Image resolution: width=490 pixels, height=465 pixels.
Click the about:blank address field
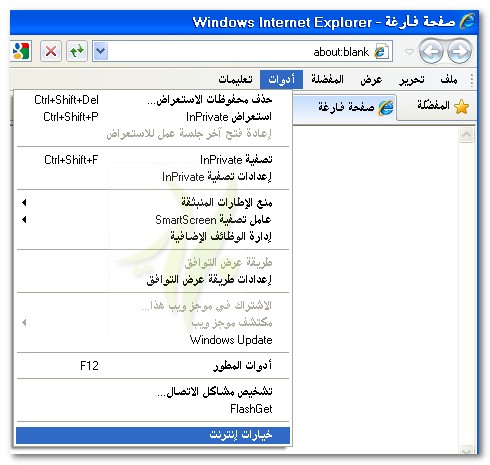(242, 51)
